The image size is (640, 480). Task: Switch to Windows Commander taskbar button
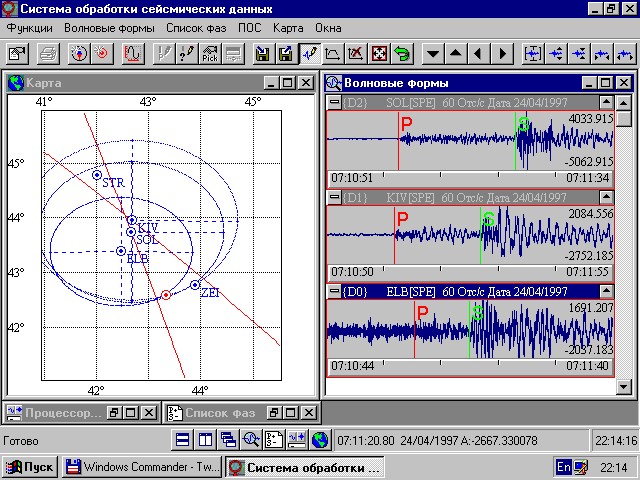point(142,467)
